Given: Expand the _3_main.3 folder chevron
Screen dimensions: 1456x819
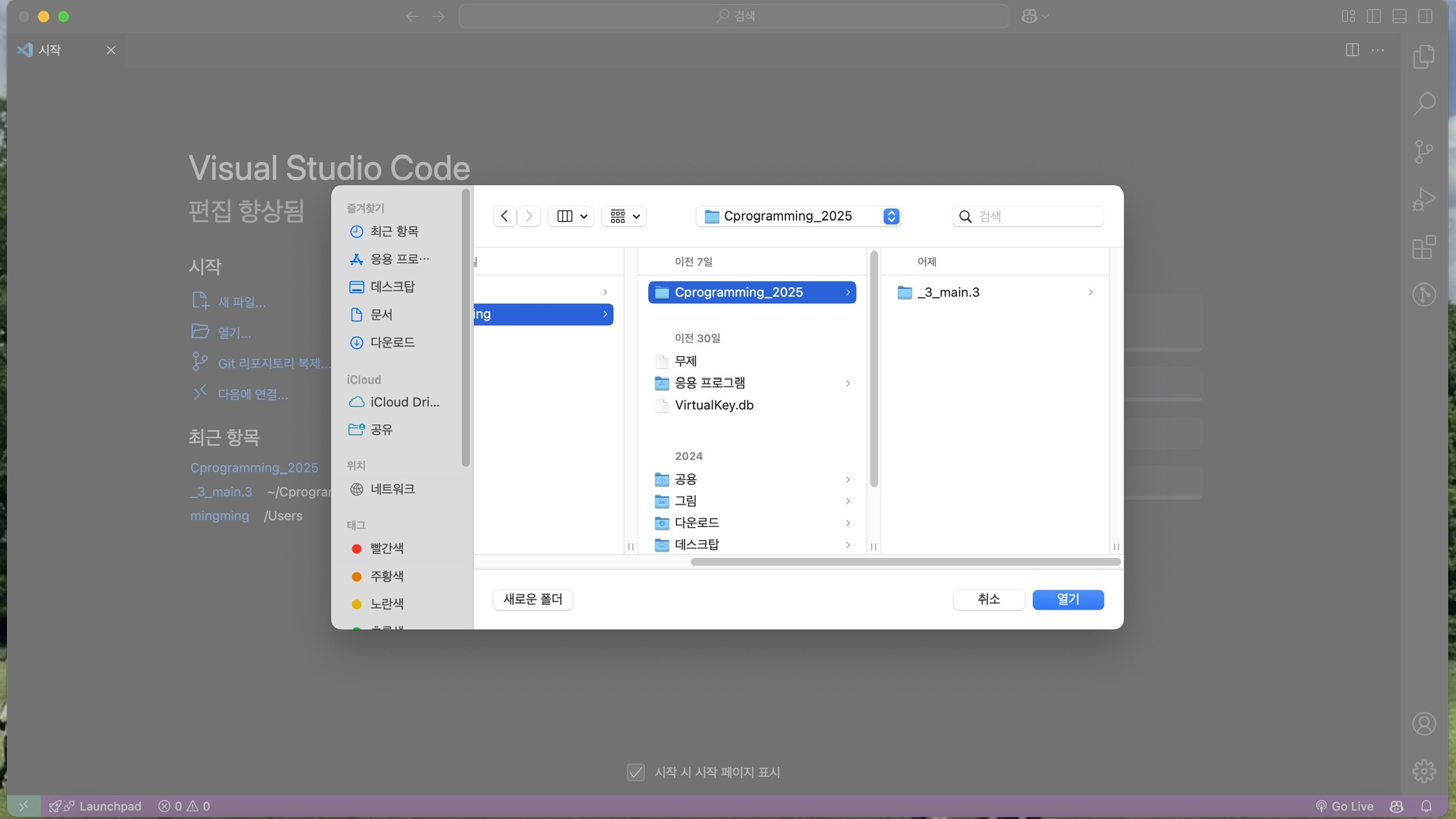Looking at the screenshot, I should (x=1091, y=292).
